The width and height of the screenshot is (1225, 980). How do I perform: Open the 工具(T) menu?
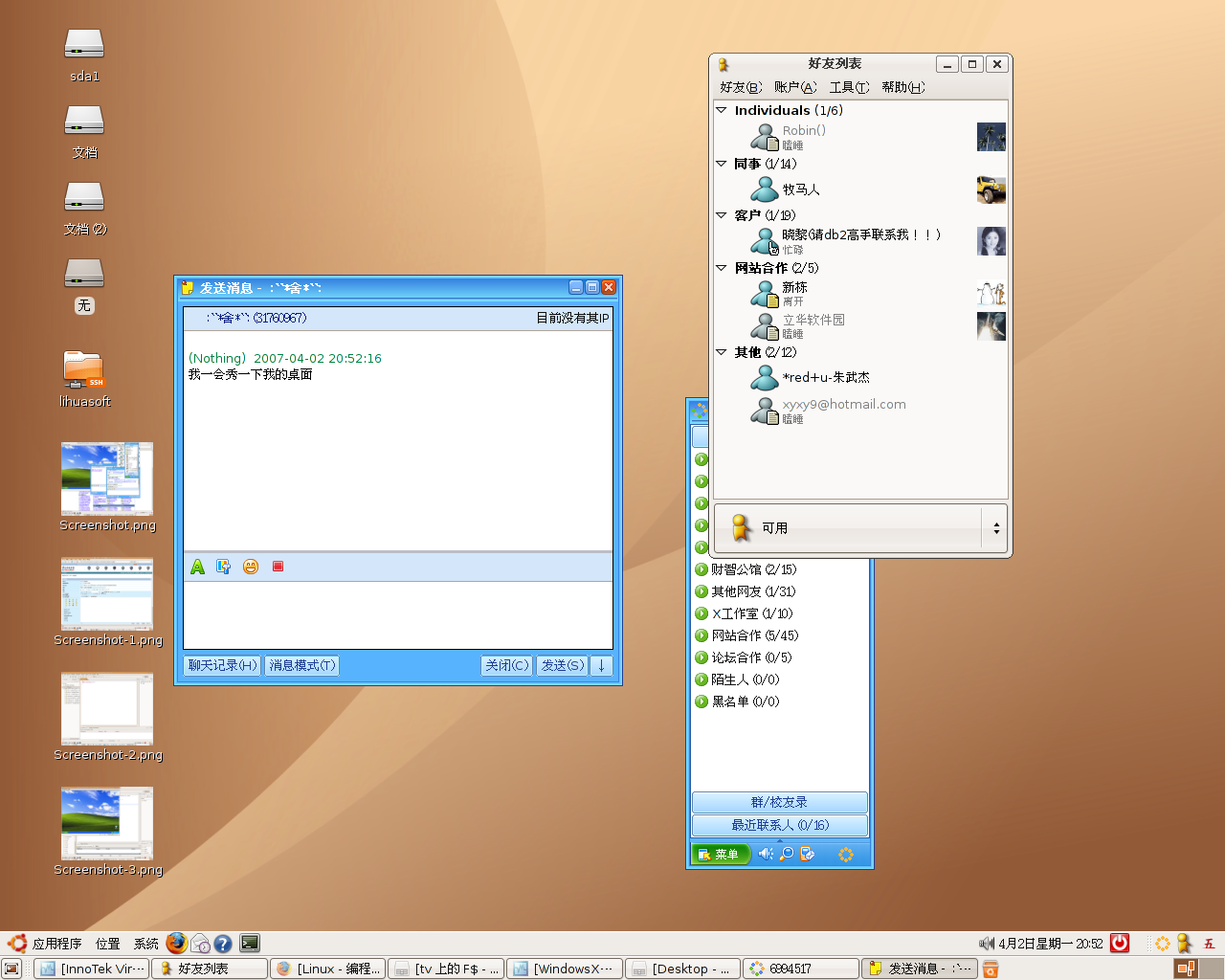click(849, 87)
